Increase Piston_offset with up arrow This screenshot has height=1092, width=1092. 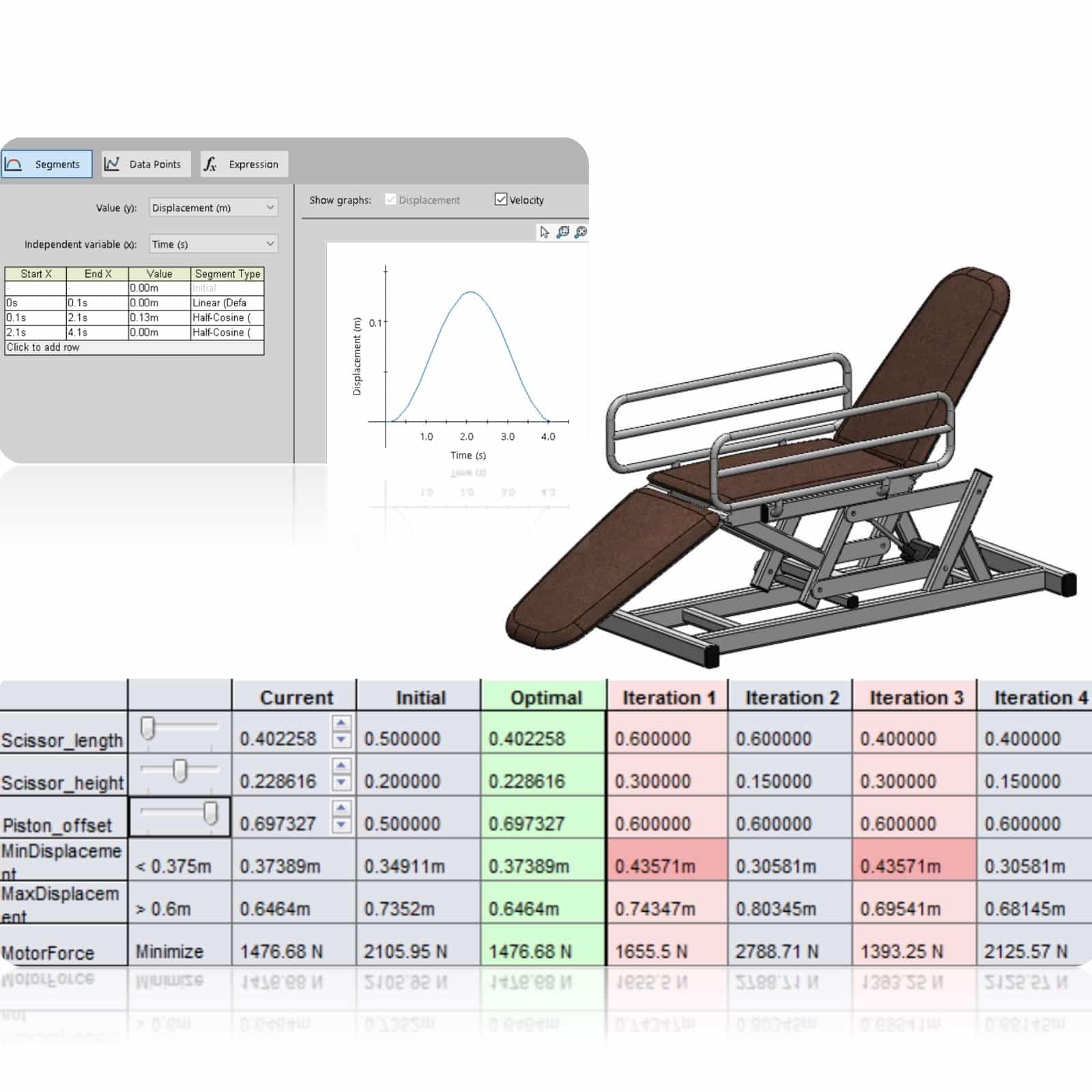pyautogui.click(x=341, y=808)
